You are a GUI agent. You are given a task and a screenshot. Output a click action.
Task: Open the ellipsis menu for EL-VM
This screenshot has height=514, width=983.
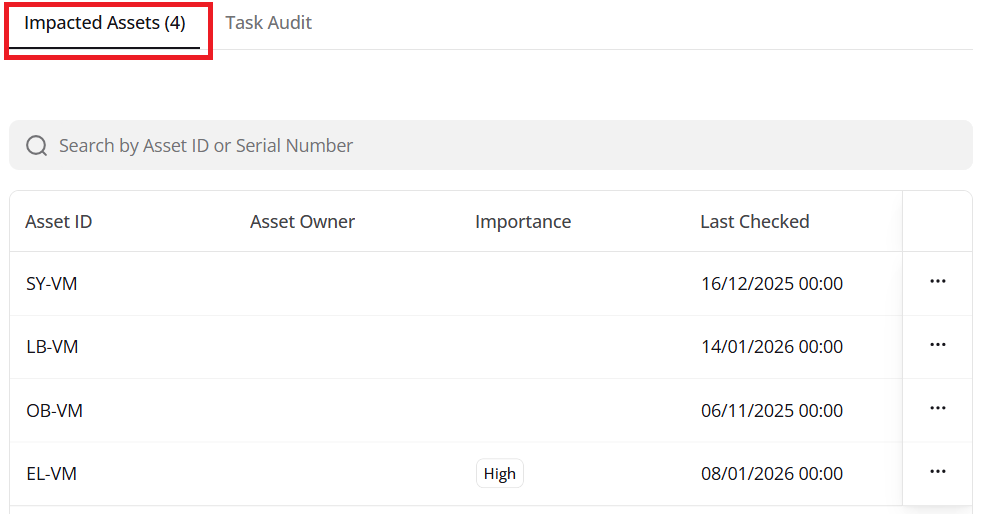pyautogui.click(x=937, y=472)
